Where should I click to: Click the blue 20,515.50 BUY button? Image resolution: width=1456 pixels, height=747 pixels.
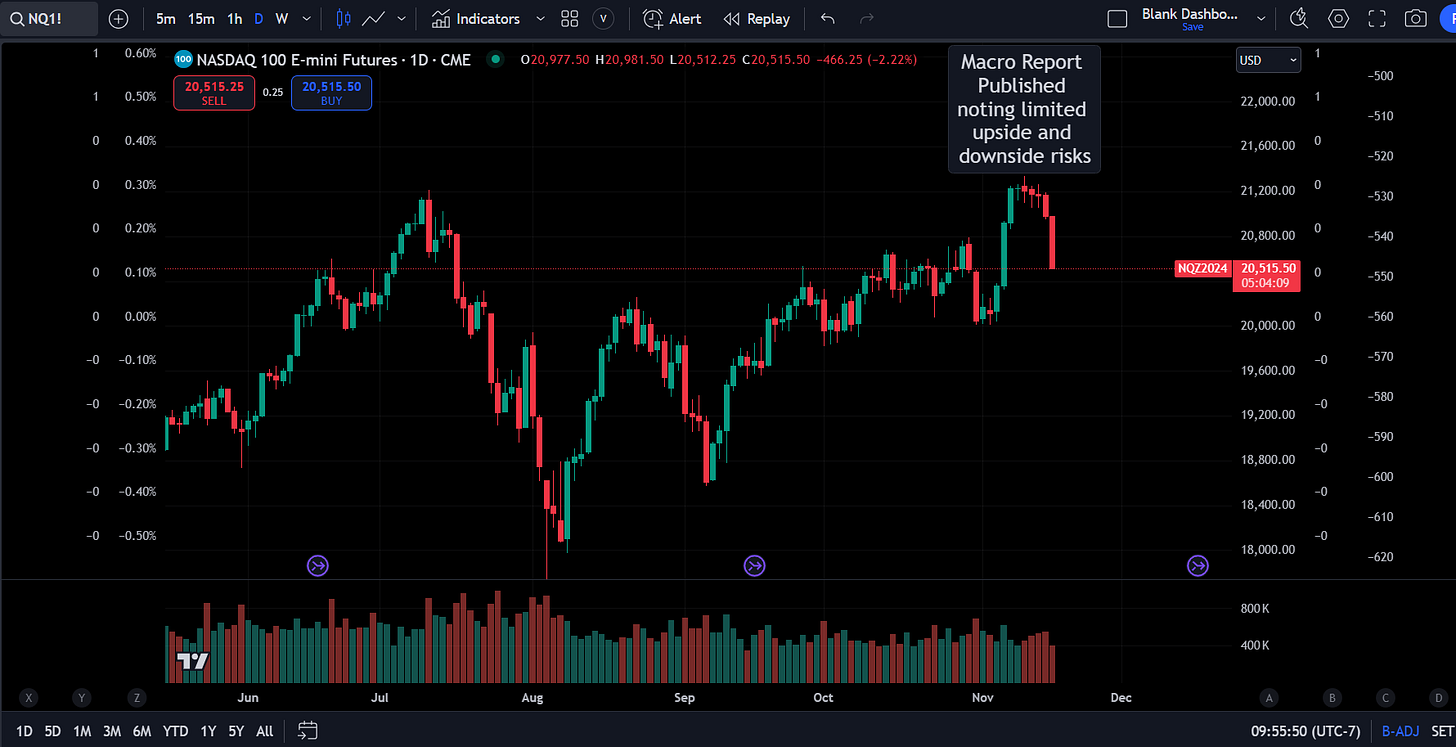331,93
